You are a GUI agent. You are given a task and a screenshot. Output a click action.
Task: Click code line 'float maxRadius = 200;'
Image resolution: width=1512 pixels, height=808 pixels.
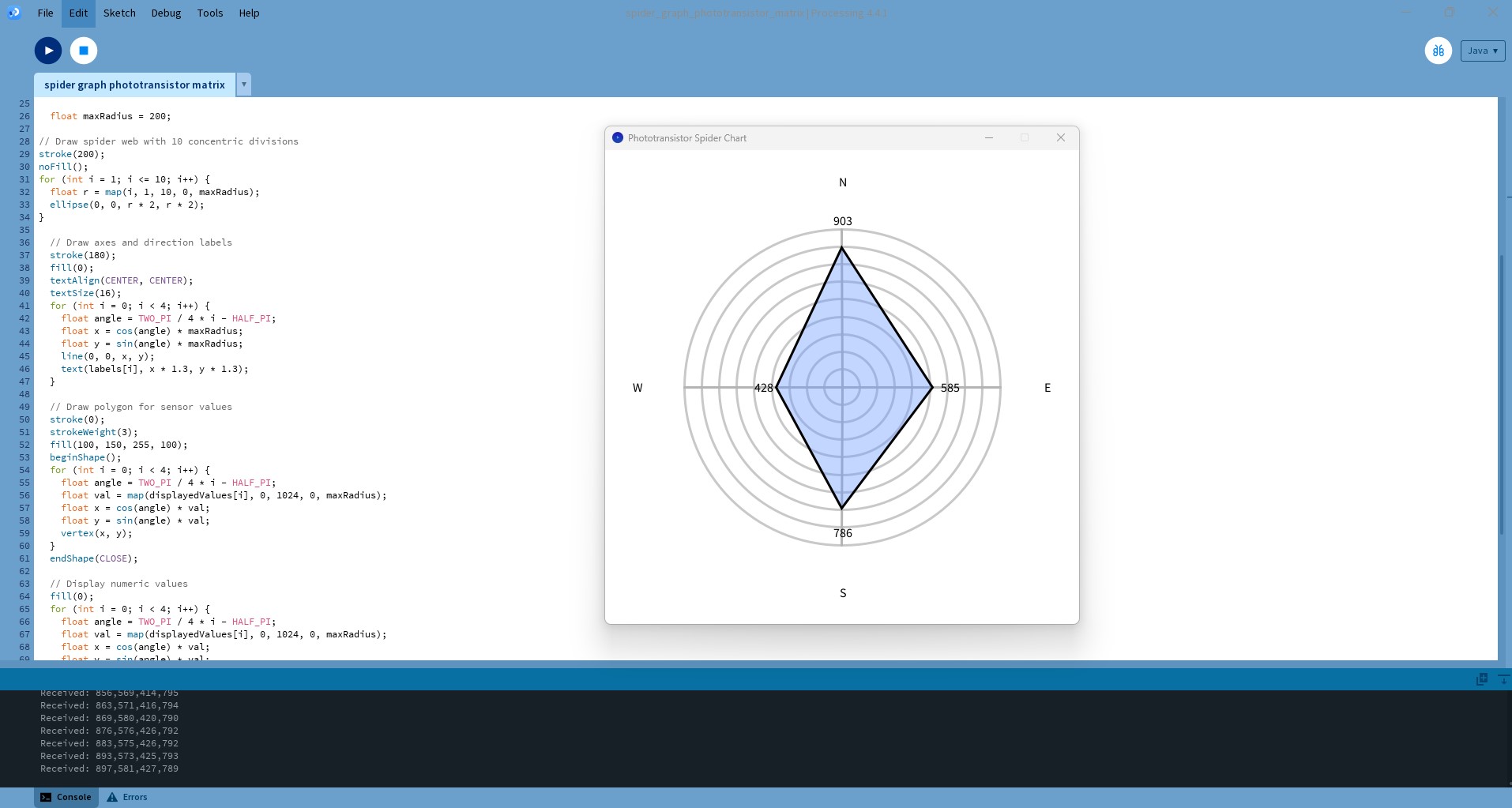tap(111, 116)
